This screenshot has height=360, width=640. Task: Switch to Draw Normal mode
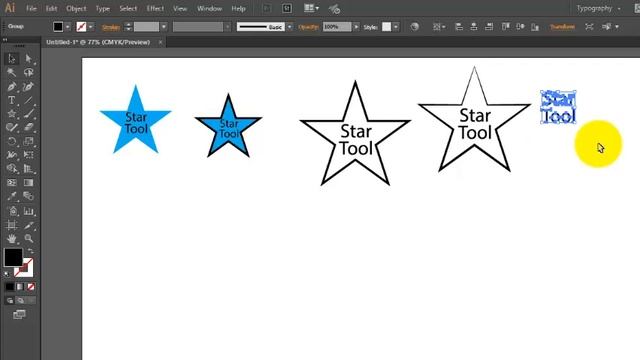coord(10,301)
